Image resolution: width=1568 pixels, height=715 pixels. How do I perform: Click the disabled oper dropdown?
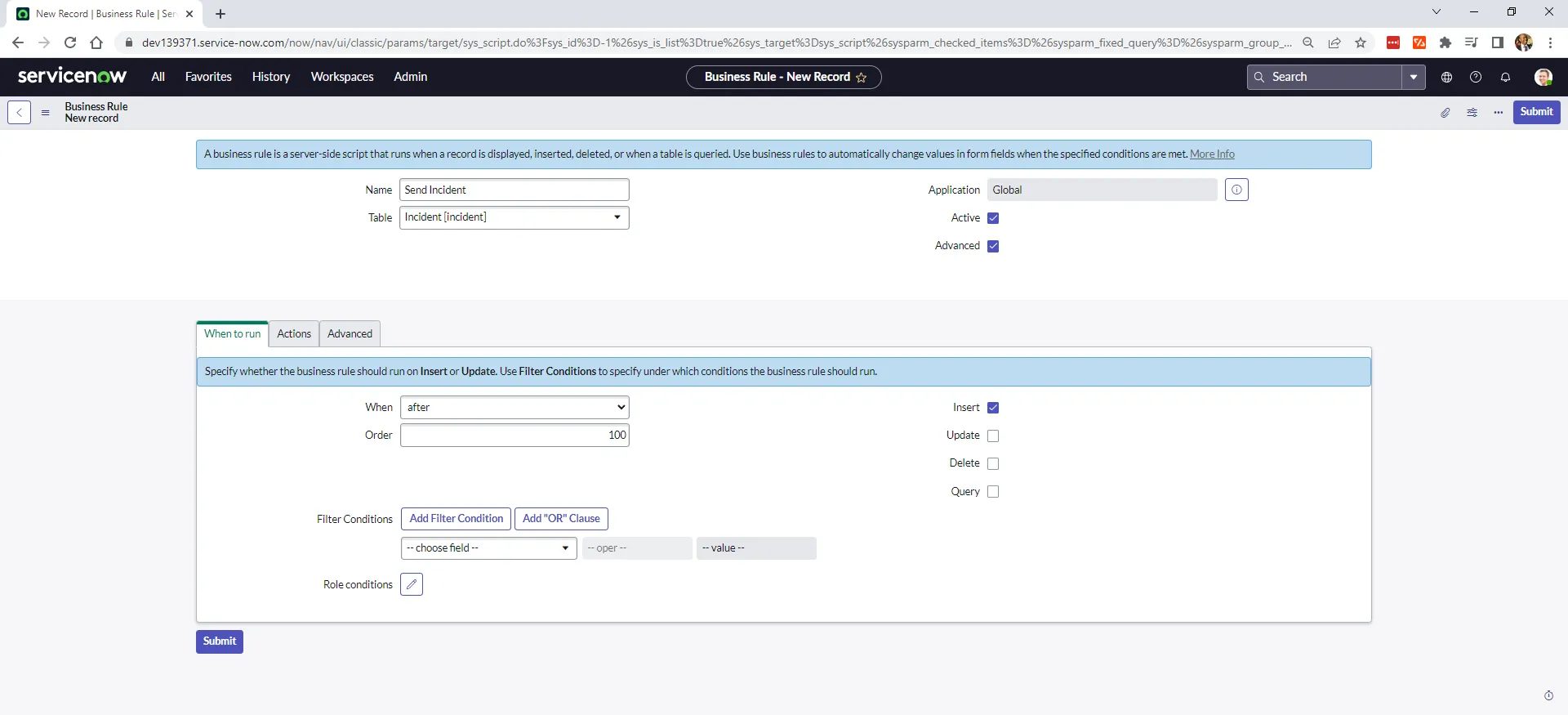[637, 547]
